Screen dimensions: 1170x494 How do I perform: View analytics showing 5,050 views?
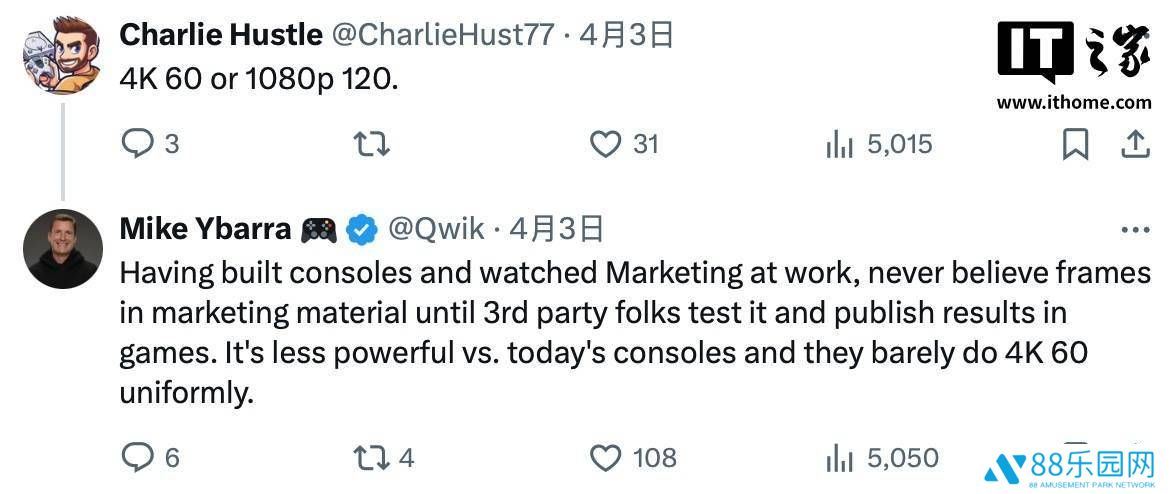838,459
